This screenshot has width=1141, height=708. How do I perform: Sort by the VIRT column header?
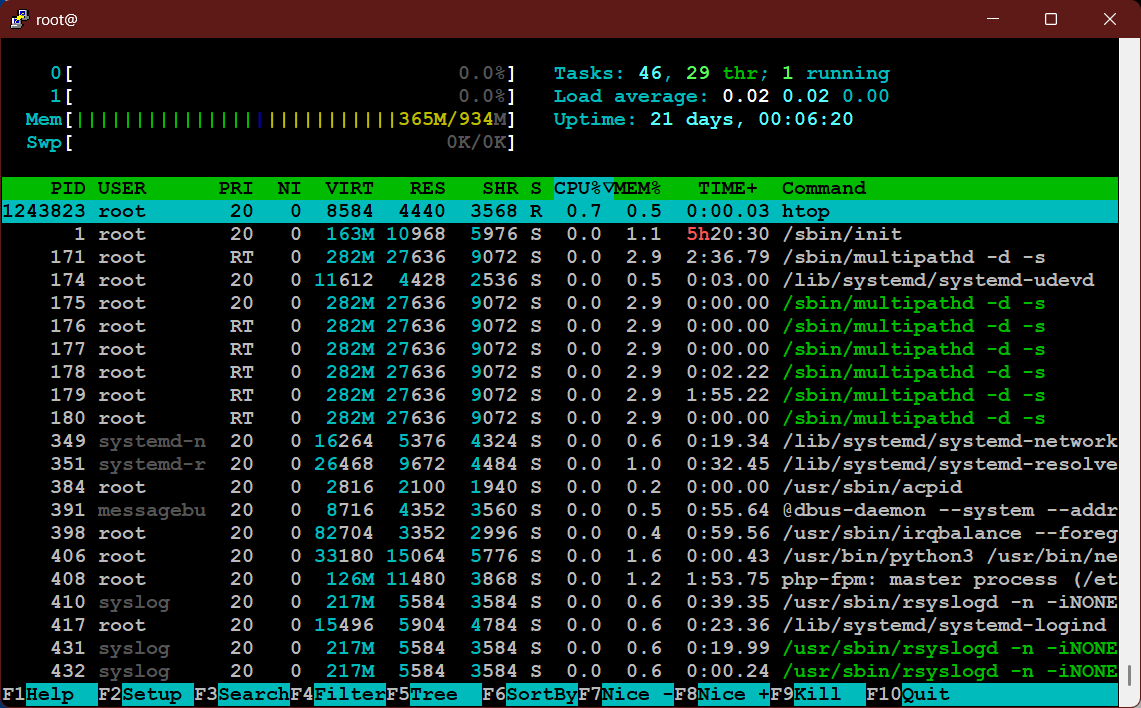pyautogui.click(x=349, y=188)
